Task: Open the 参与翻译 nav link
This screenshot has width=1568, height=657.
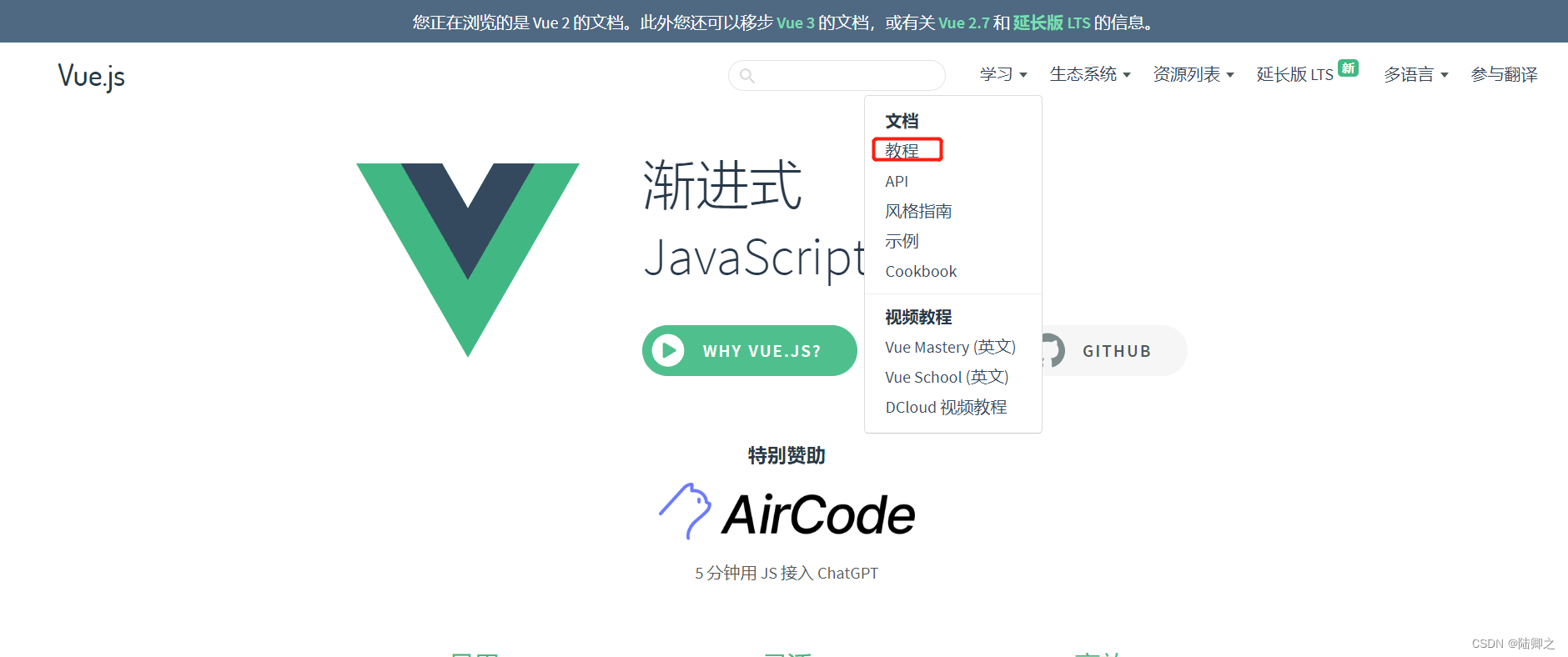Action: 1504,74
